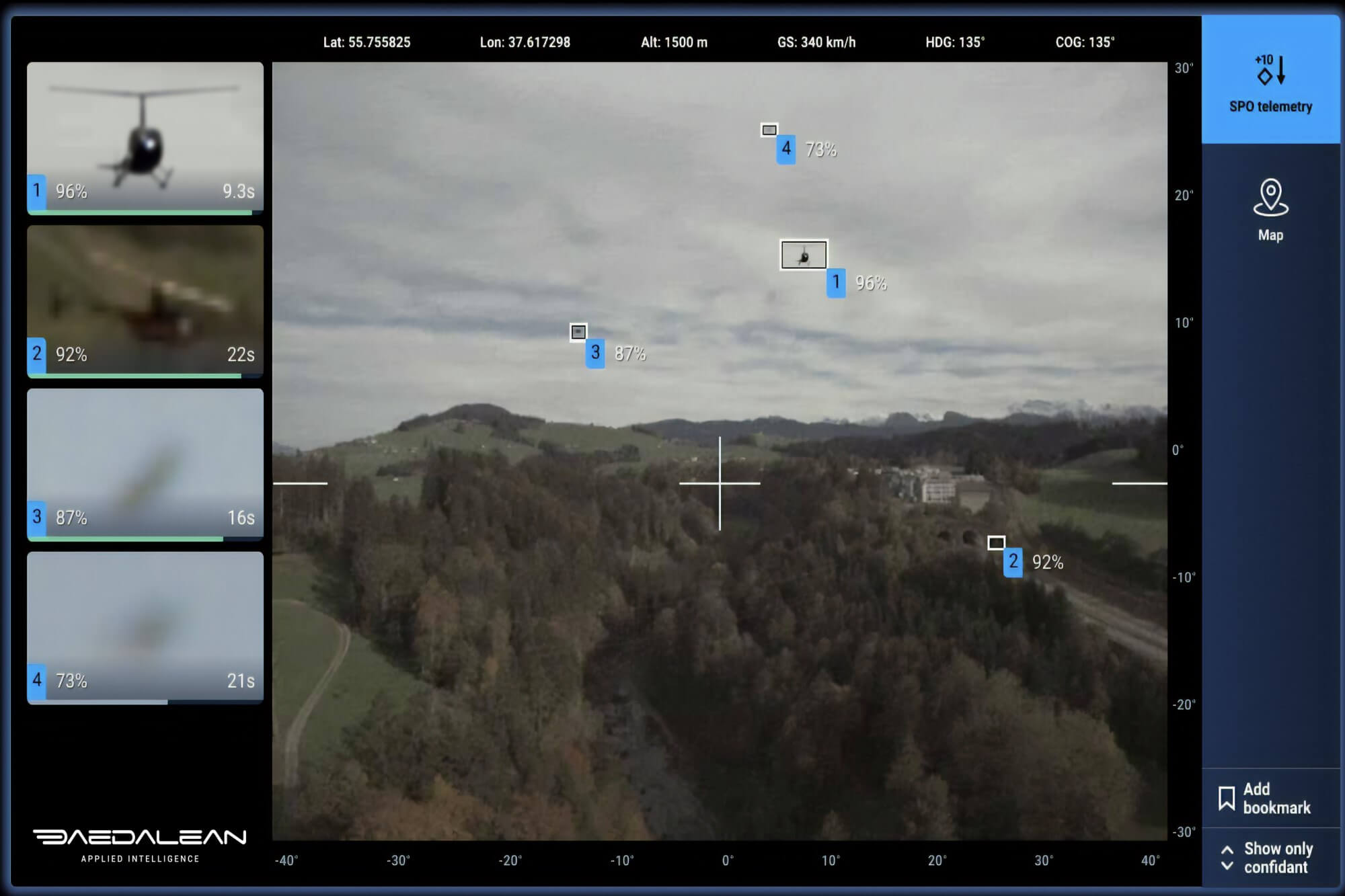Screen dimensions: 1345x896
Task: Toggle Show only confidant filter
Action: pyautogui.click(x=1277, y=858)
